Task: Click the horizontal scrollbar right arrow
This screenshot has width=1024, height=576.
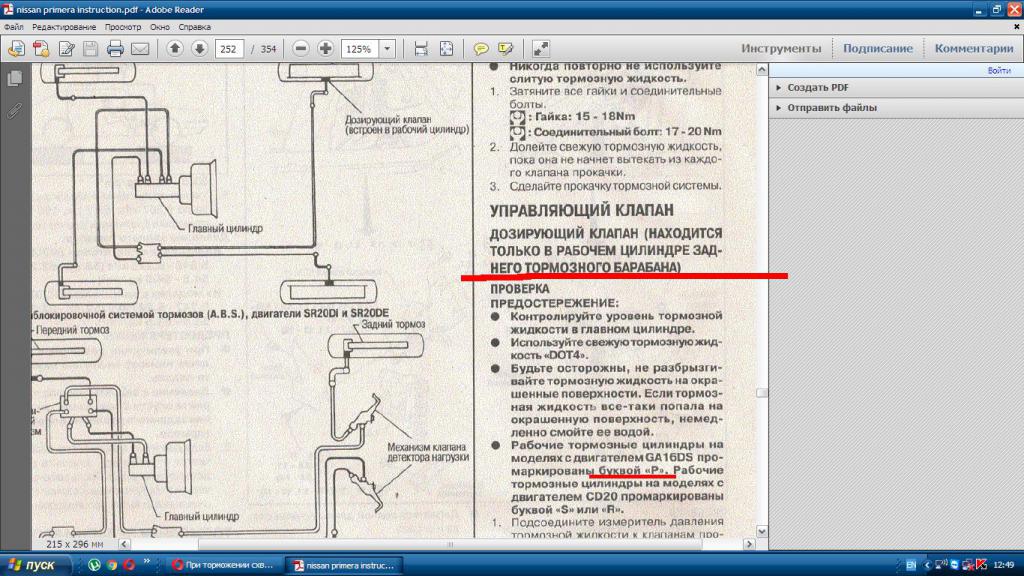Action: point(750,543)
